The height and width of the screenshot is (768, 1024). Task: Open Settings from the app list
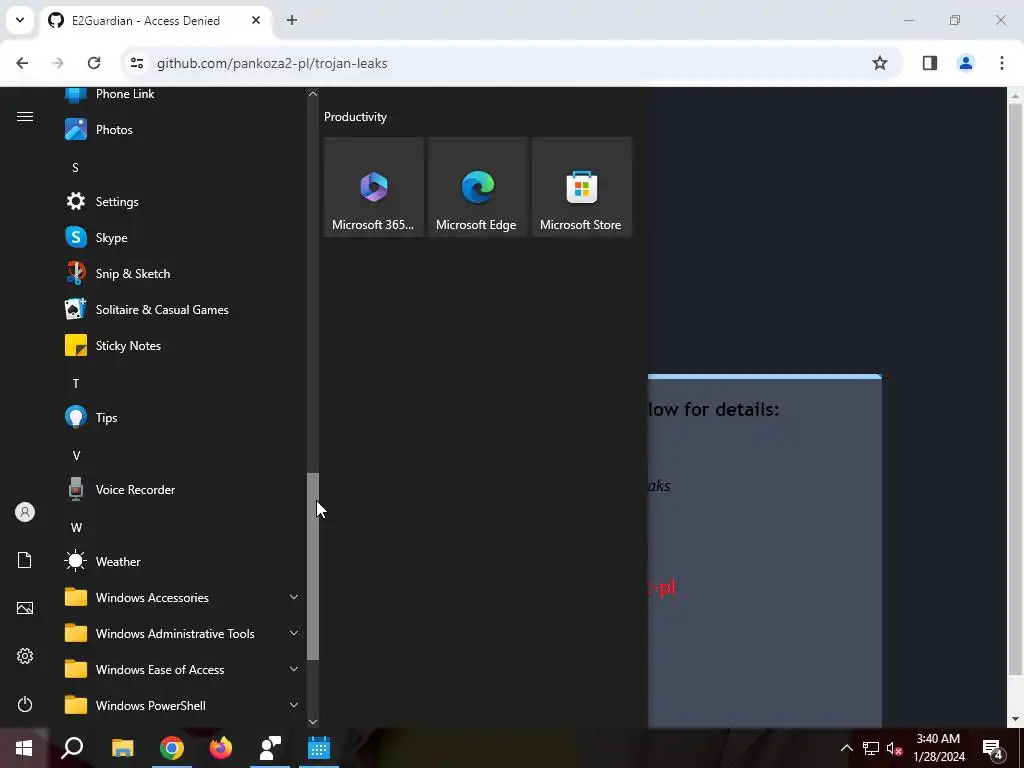click(x=182, y=201)
